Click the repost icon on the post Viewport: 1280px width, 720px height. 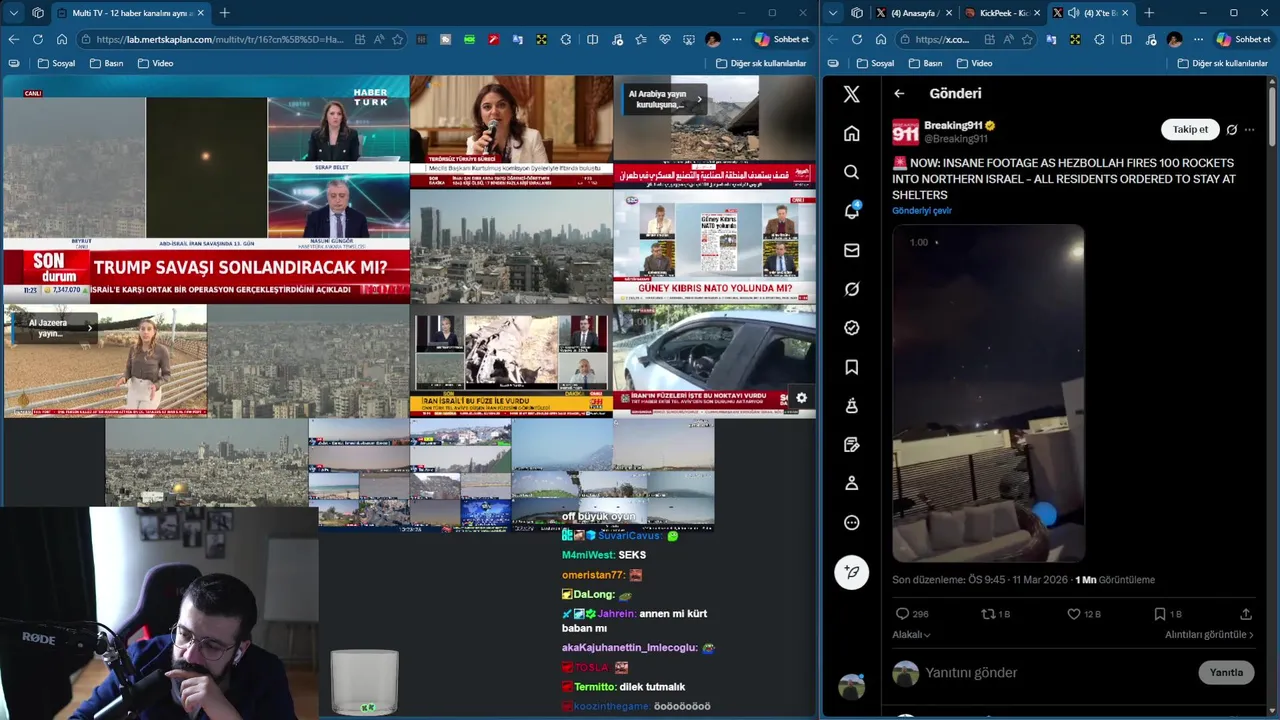[988, 614]
